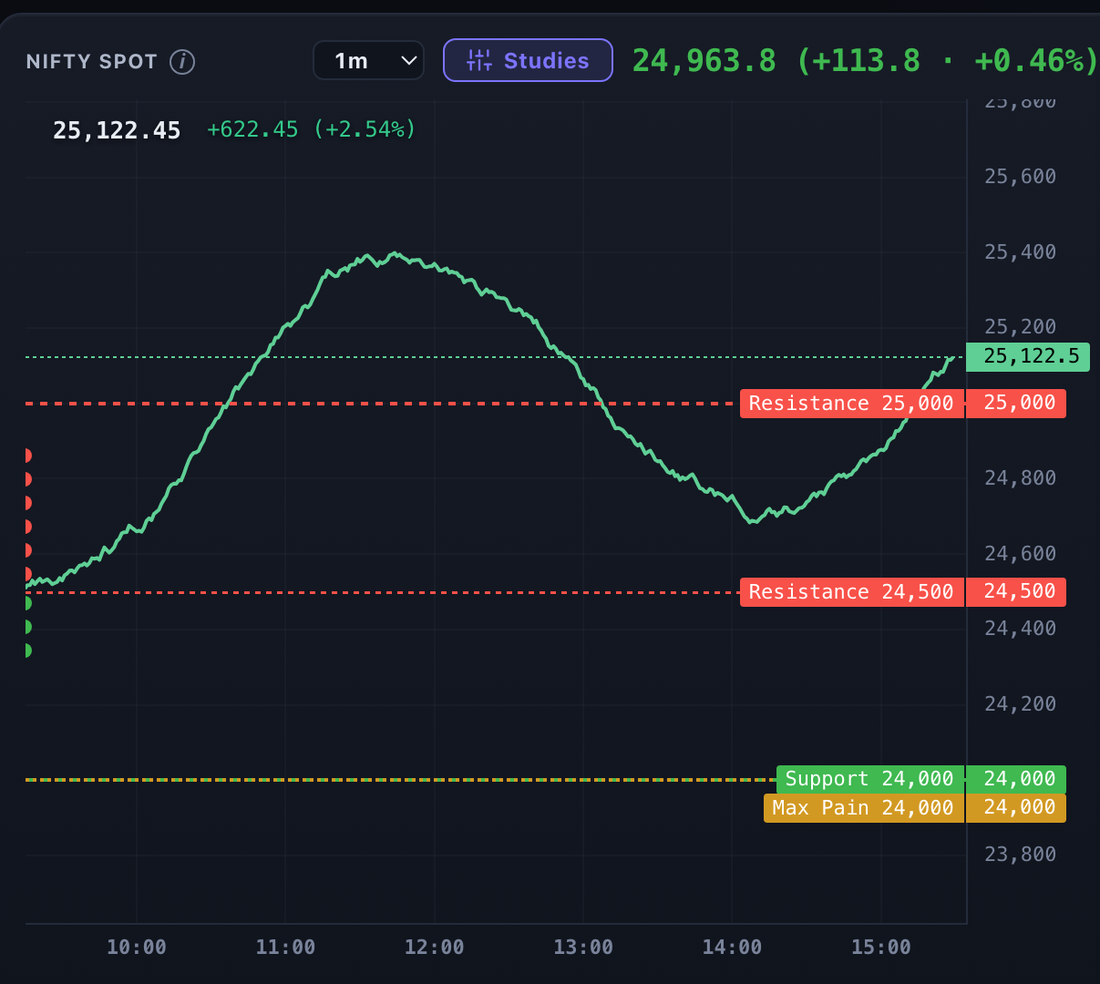The width and height of the screenshot is (1100, 984).
Task: Select the Resistance 24,500 label
Action: 851,592
